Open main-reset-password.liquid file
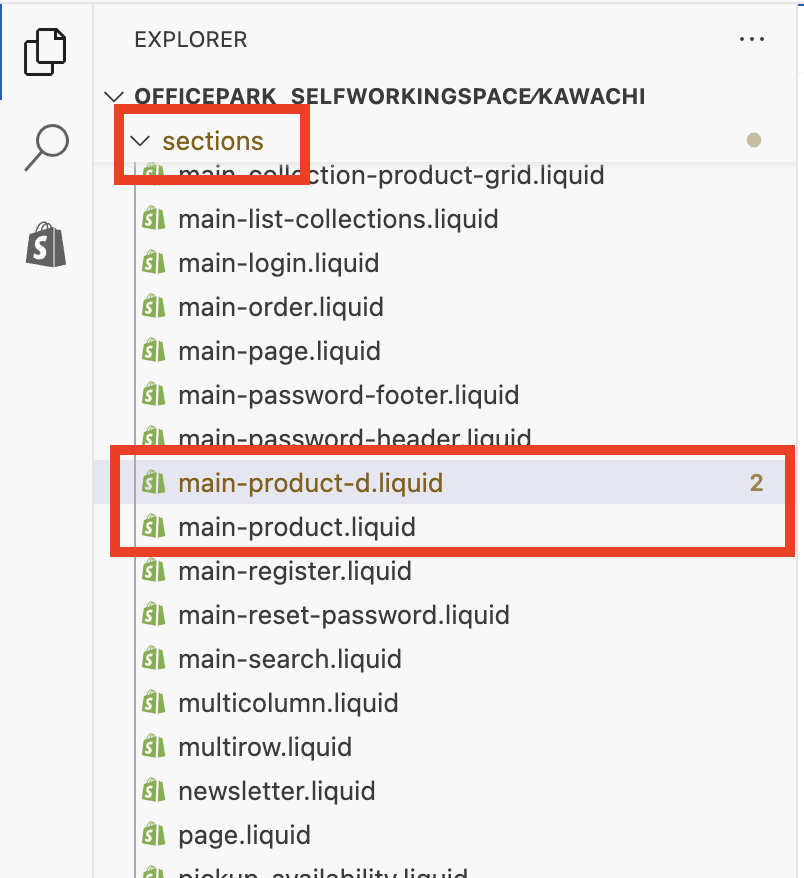This screenshot has width=804, height=878. click(x=343, y=615)
